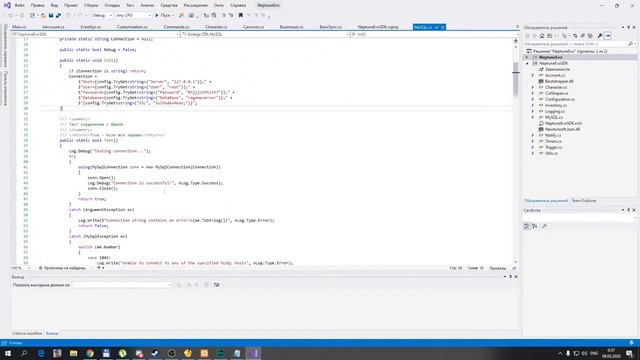Select Newtonsoft.Json.dll in Solution Explorer
The width and height of the screenshot is (640, 360).
(x=562, y=129)
